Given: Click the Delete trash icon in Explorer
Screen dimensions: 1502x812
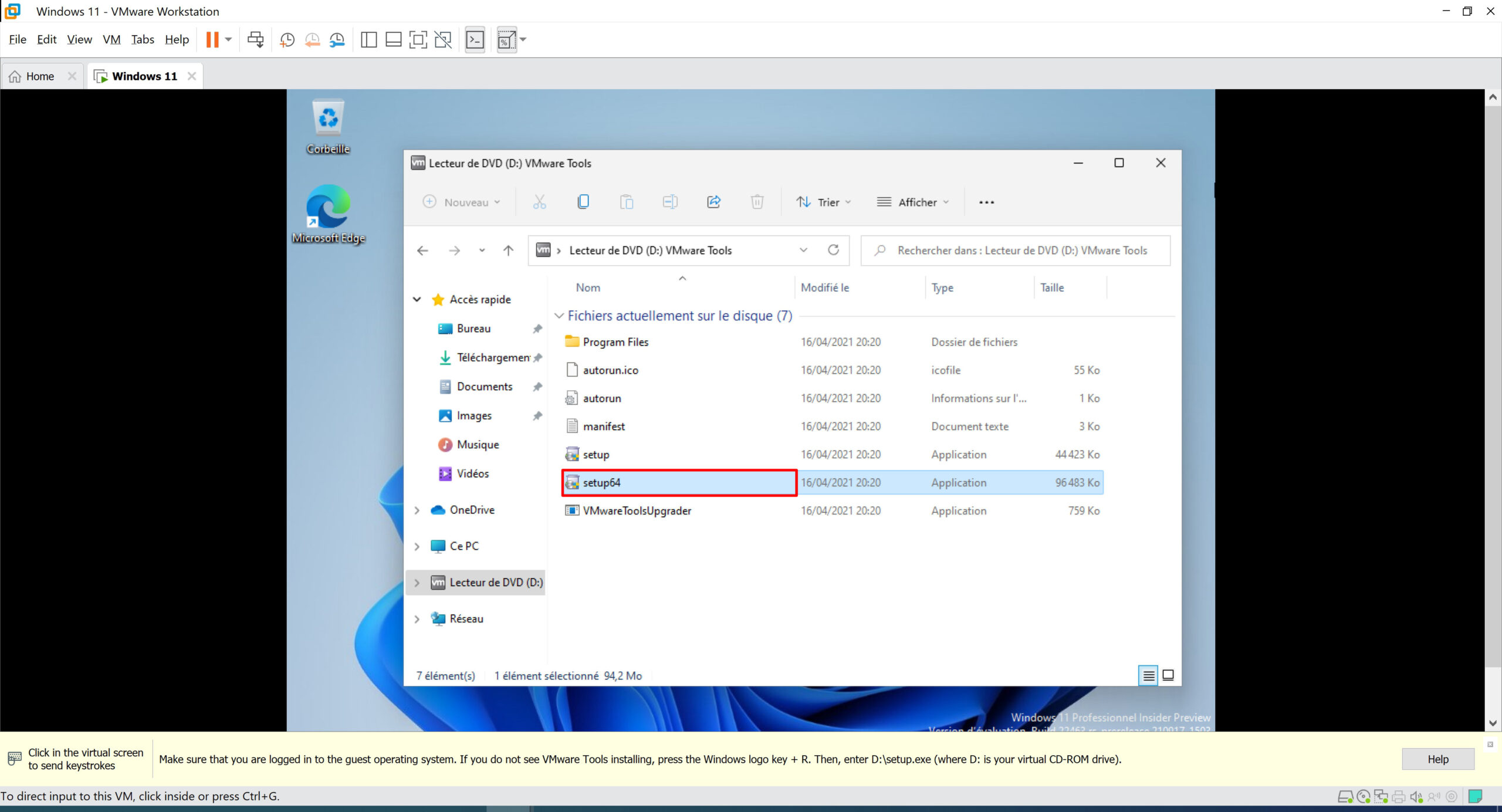Looking at the screenshot, I should 757,202.
